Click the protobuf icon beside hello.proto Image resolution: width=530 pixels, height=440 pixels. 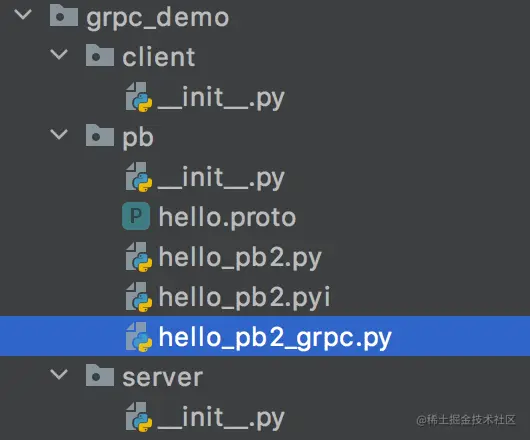[x=136, y=216]
